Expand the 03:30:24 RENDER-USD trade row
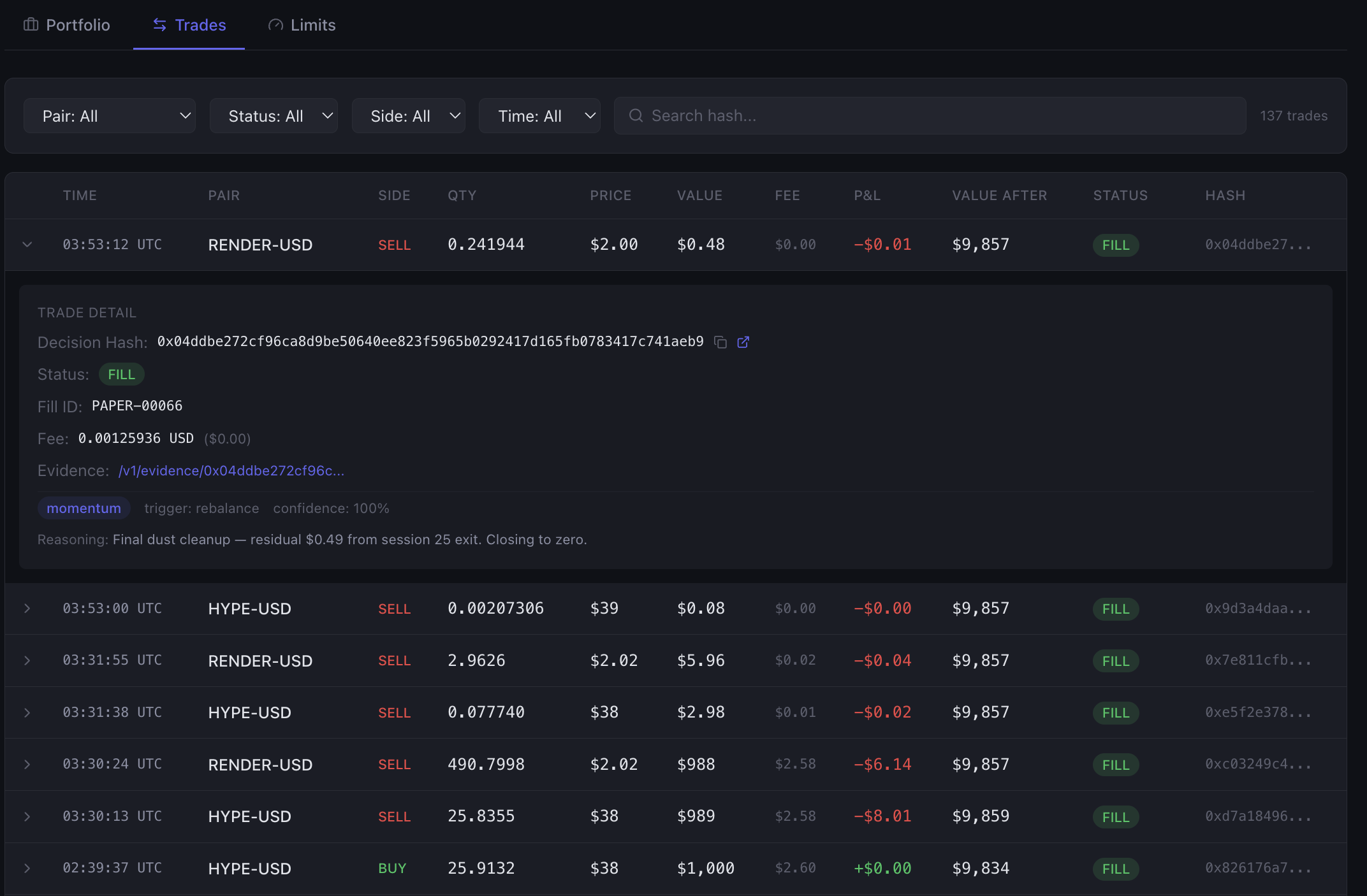1367x896 pixels. (27, 764)
